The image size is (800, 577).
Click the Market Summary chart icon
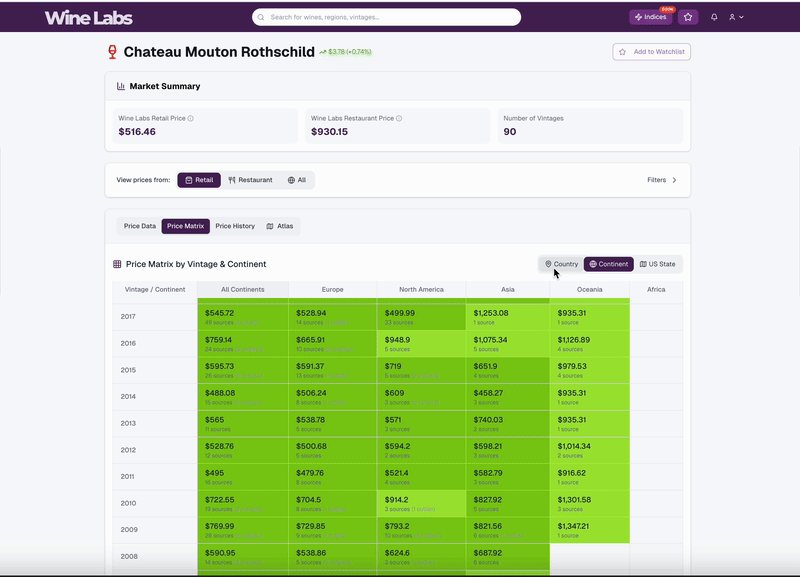120,86
